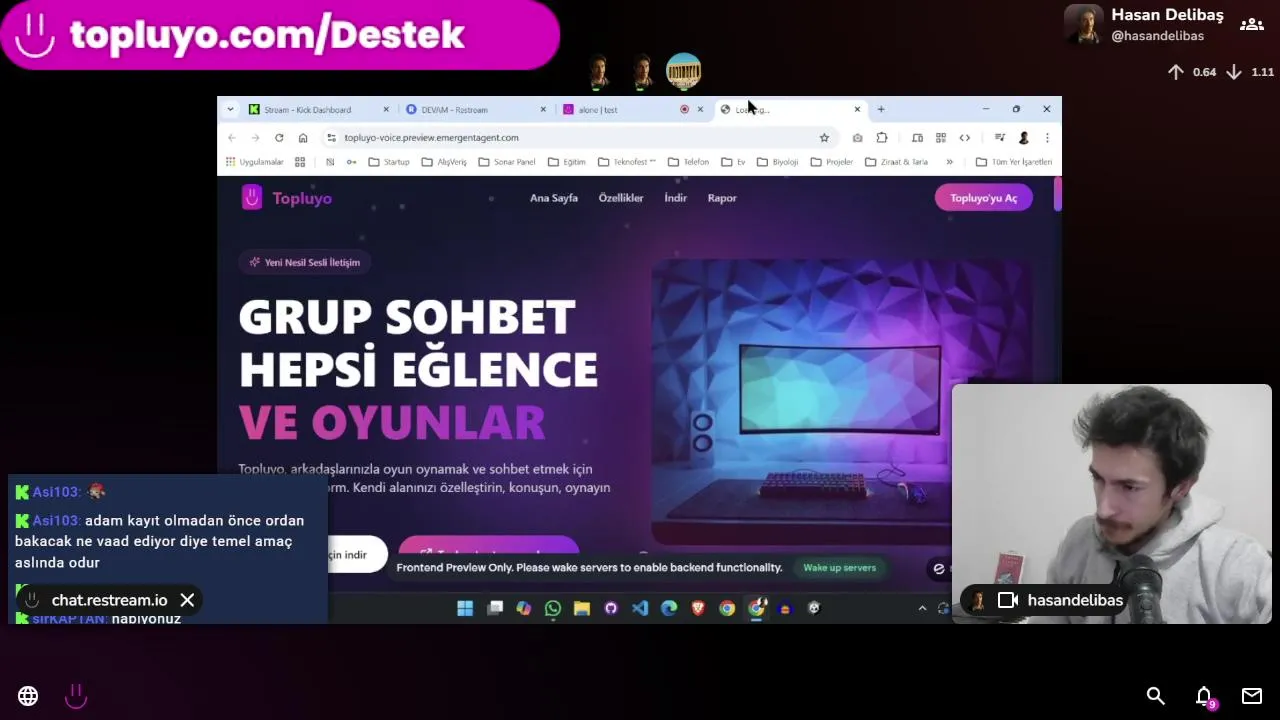
Task: Click the code brackets icon in browser toolbar
Action: 965,138
